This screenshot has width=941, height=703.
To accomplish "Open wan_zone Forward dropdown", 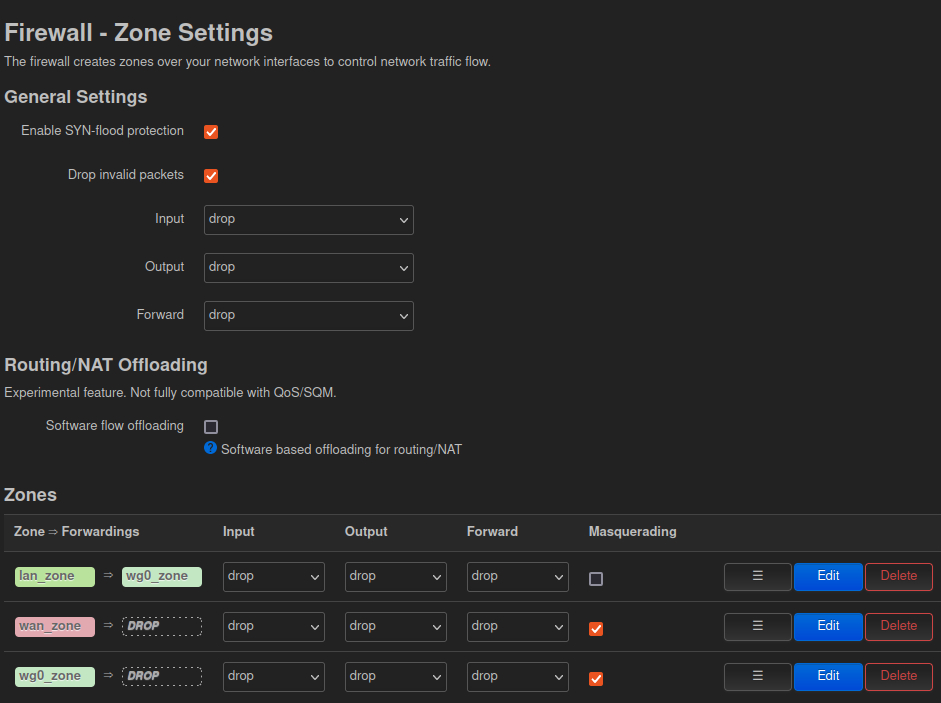I will pyautogui.click(x=517, y=627).
